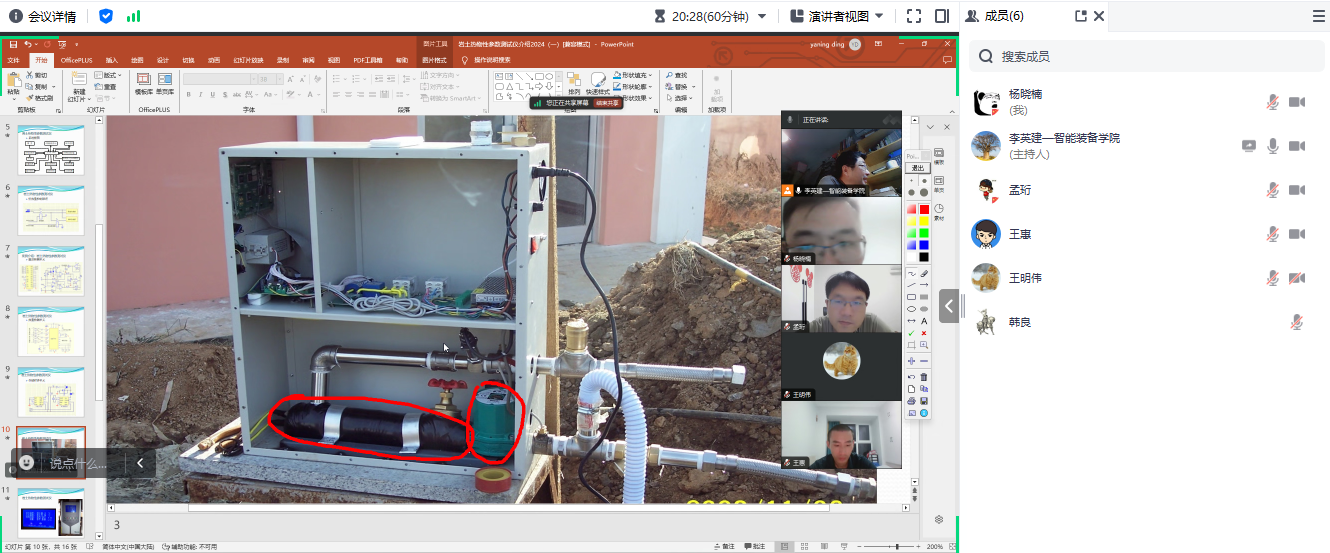Toggle camera for 王明伟
The width and height of the screenshot is (1330, 553).
pos(1297,278)
